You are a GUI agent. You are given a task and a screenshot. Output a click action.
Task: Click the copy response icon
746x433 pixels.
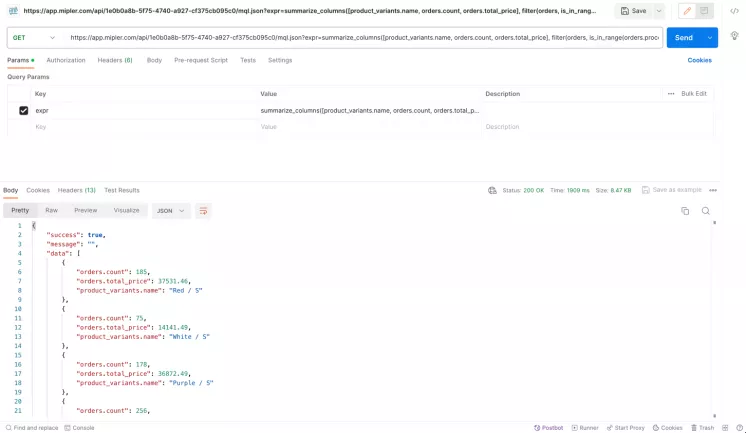pos(685,211)
